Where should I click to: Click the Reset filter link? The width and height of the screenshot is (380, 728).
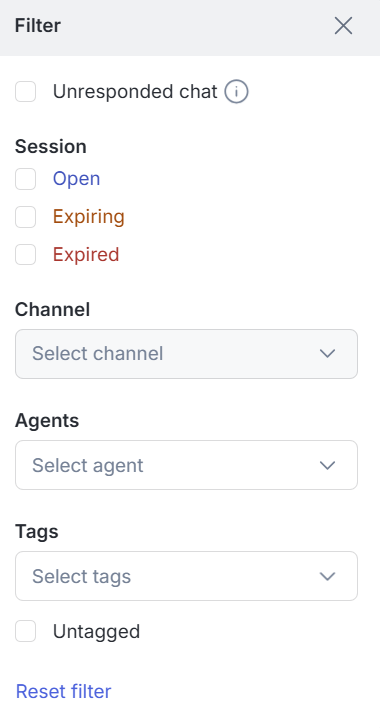64,691
